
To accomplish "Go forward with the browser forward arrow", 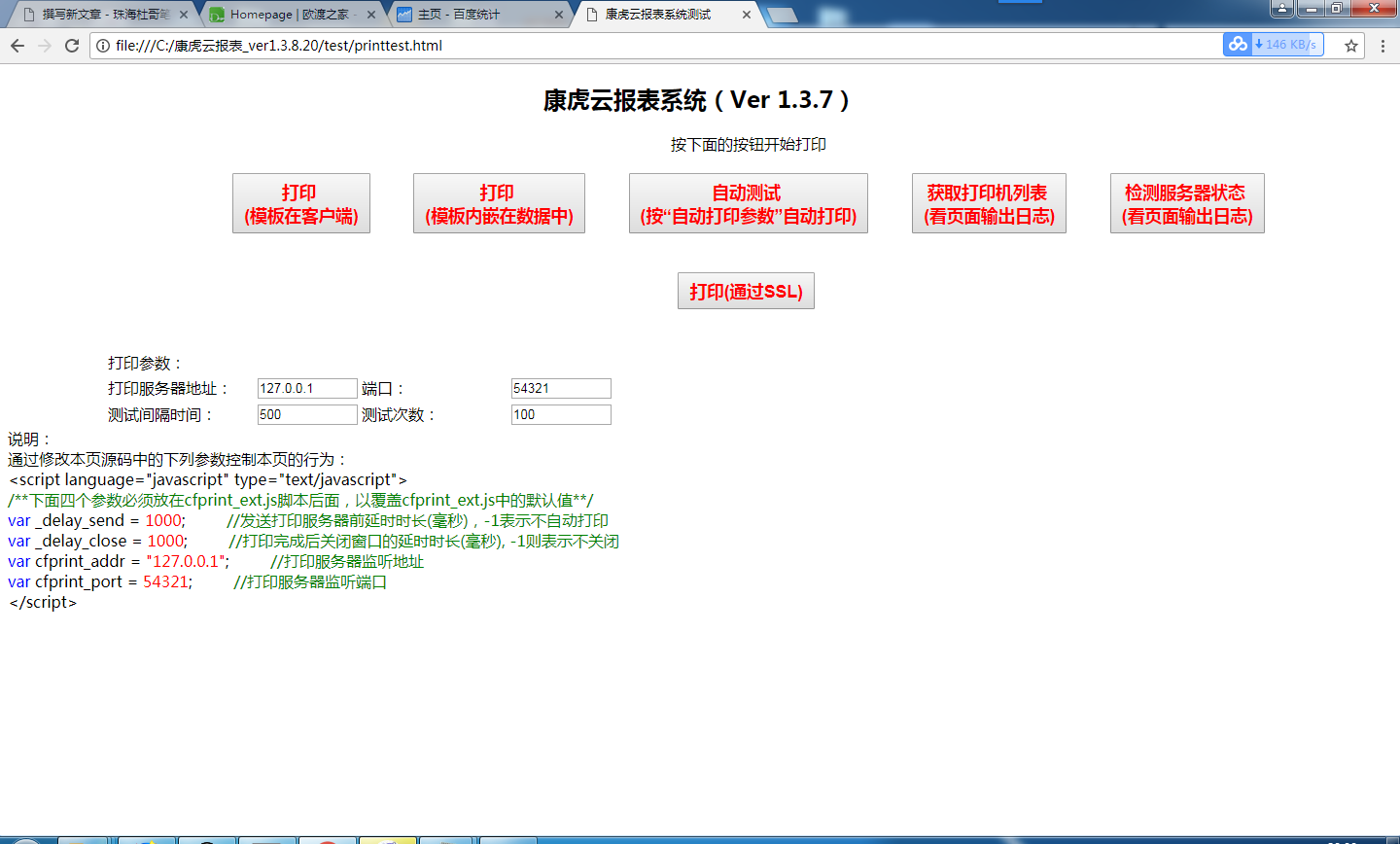I will (45, 46).
